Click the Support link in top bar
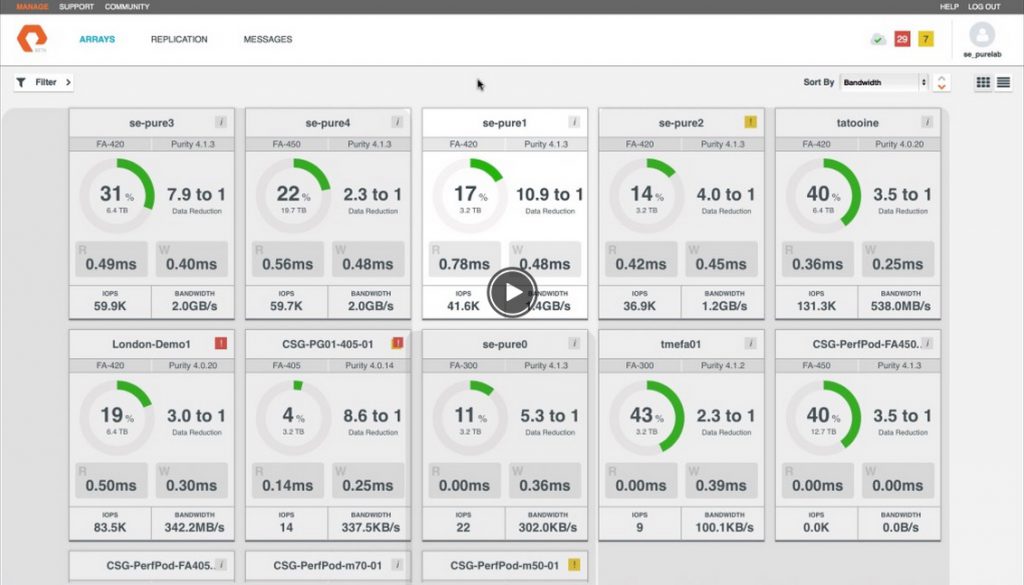1024x585 pixels. tap(76, 7)
